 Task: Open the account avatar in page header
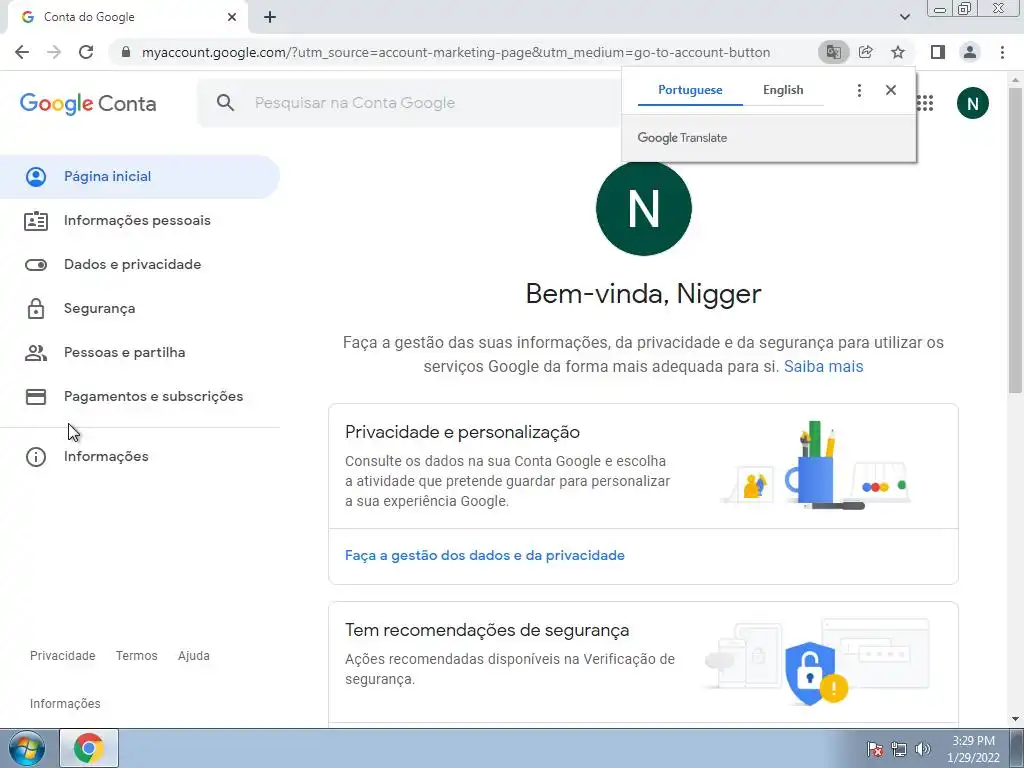[x=972, y=103]
